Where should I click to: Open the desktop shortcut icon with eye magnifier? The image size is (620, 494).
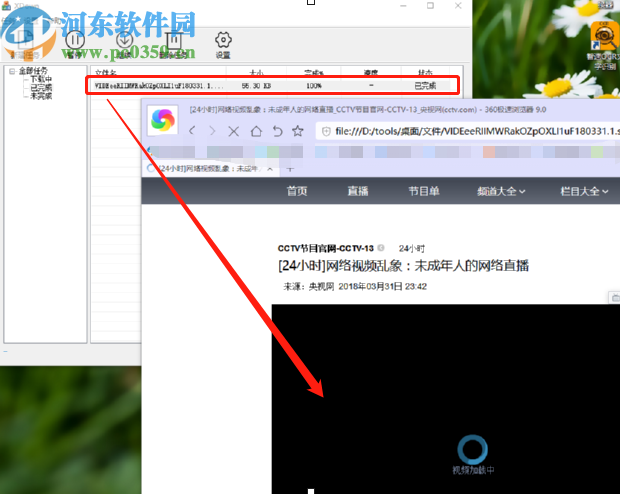pyautogui.click(x=604, y=36)
